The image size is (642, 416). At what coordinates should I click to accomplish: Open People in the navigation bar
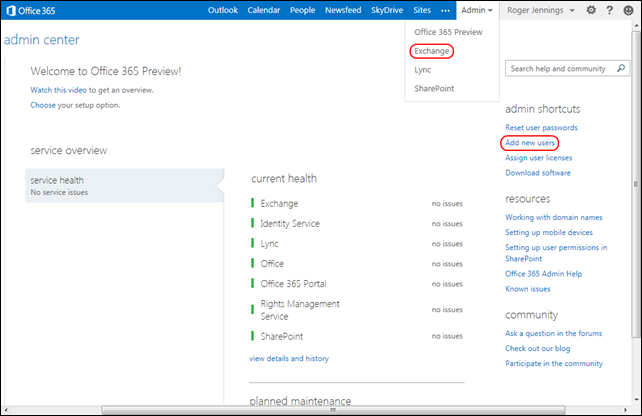(x=303, y=10)
